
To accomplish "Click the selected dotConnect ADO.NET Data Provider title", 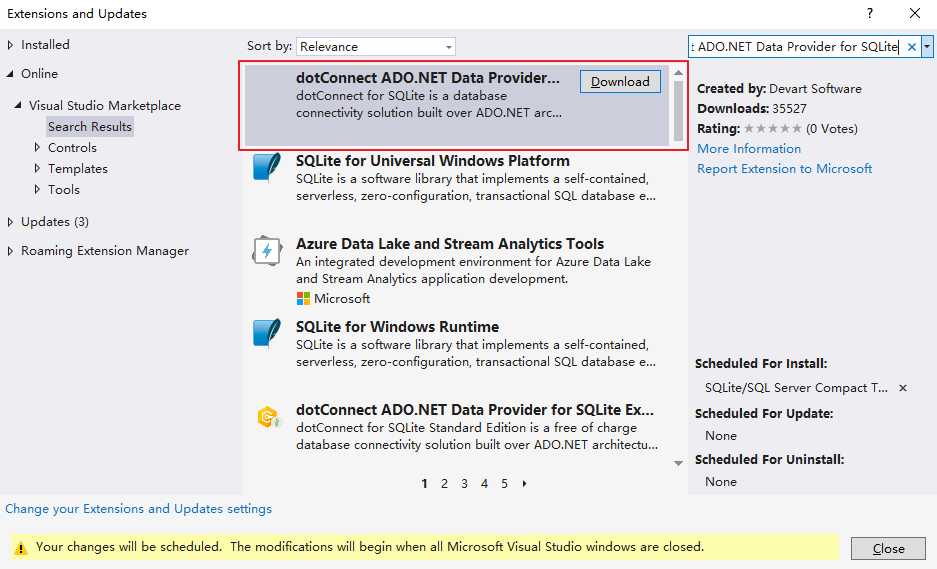I will (x=428, y=78).
